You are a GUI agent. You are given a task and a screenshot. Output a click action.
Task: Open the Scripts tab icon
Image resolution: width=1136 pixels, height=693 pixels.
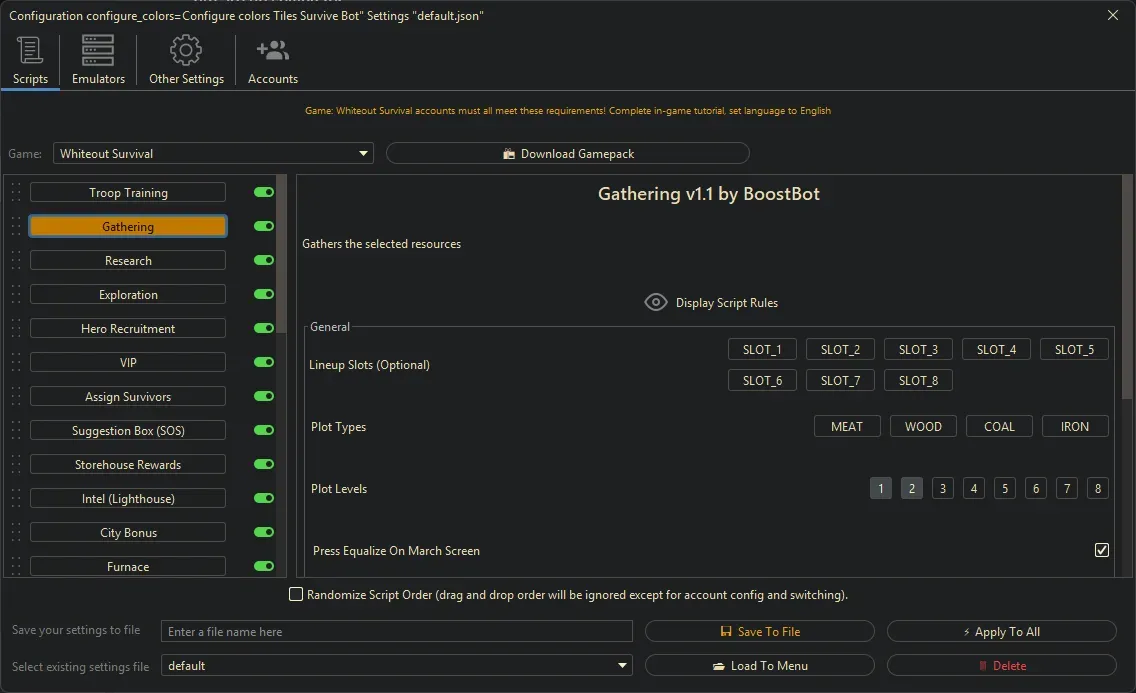[30, 50]
